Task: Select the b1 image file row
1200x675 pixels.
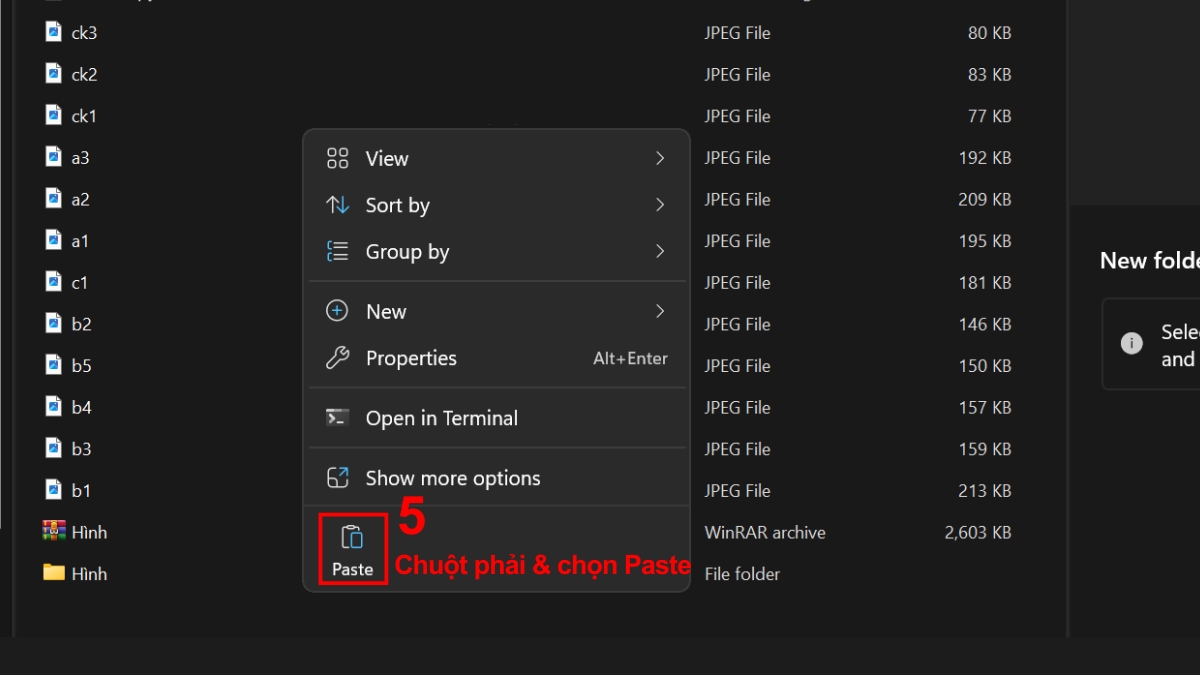Action: click(x=81, y=490)
